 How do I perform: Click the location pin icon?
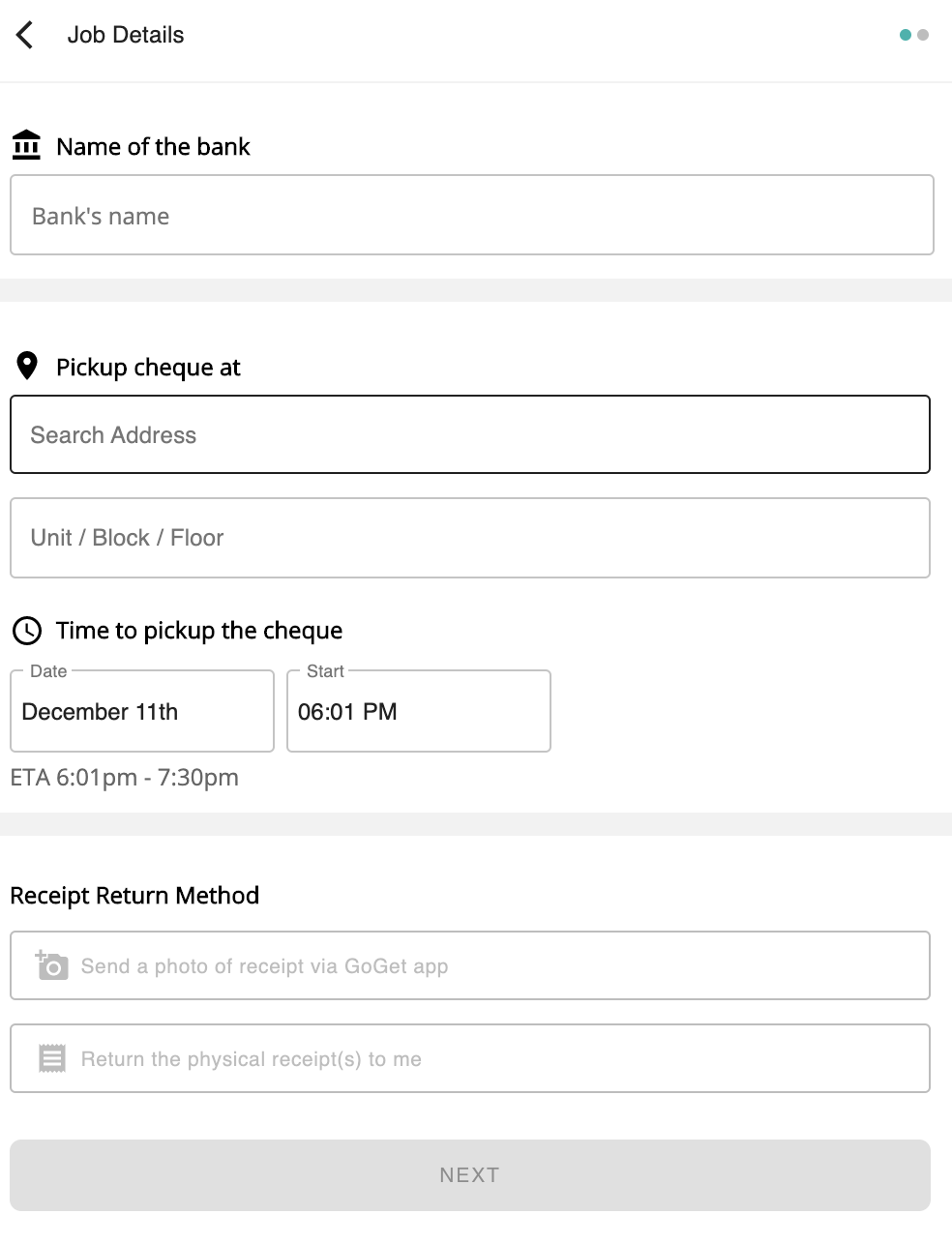pos(27,367)
